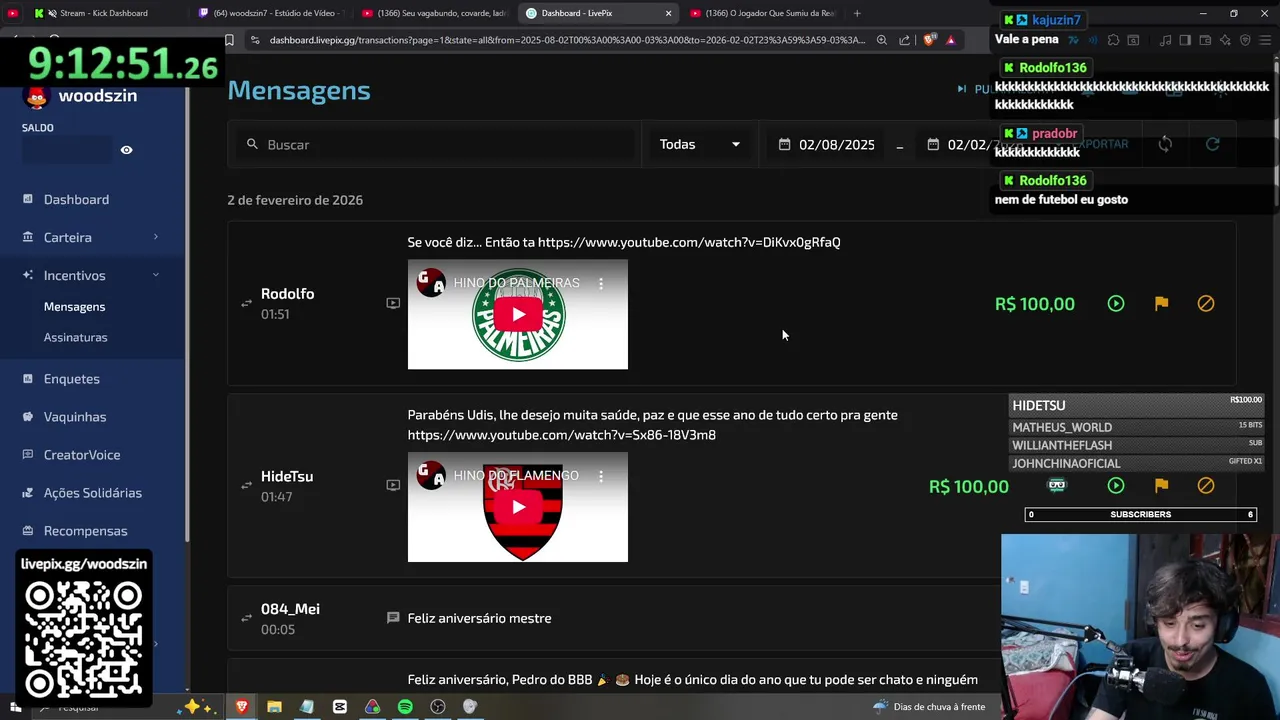
Task: Close the Dashboard - LivePix browser tab
Action: point(668,13)
